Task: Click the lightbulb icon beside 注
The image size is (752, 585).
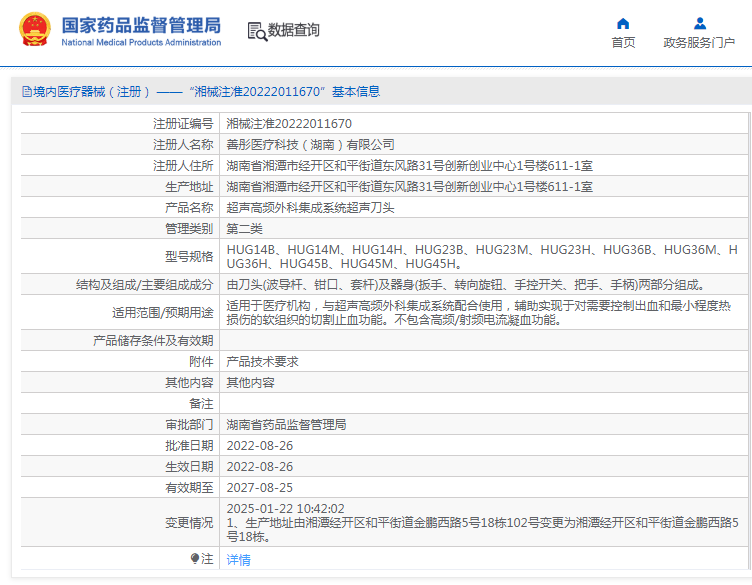Action: (194, 558)
